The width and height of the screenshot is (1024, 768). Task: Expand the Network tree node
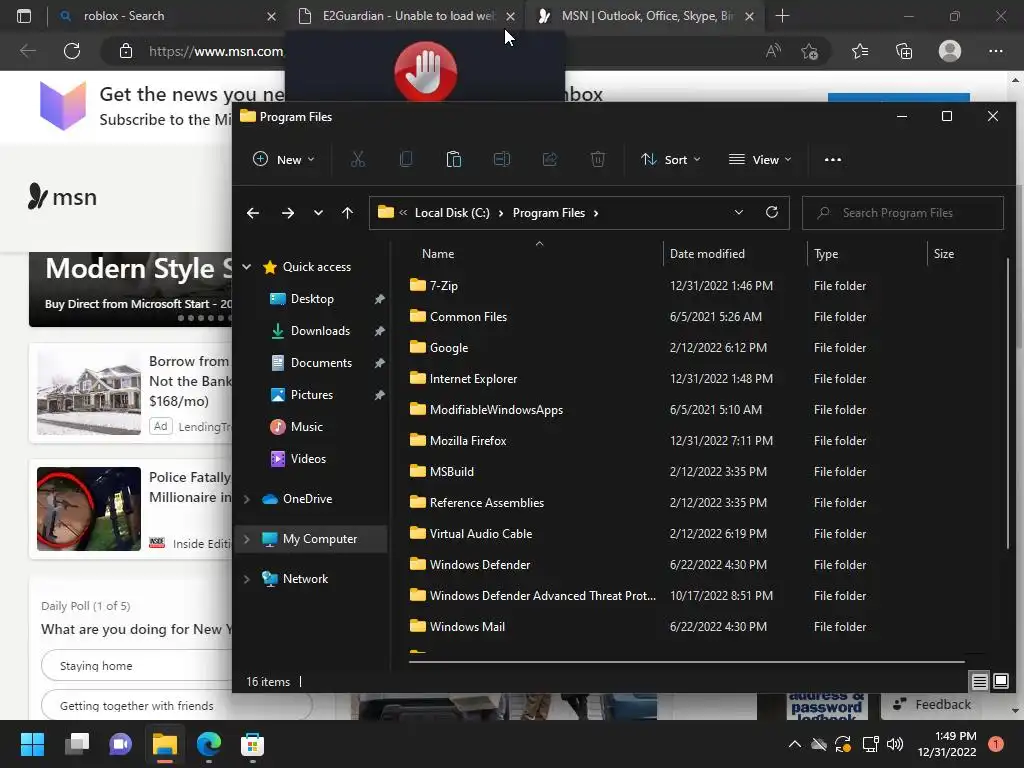point(247,579)
